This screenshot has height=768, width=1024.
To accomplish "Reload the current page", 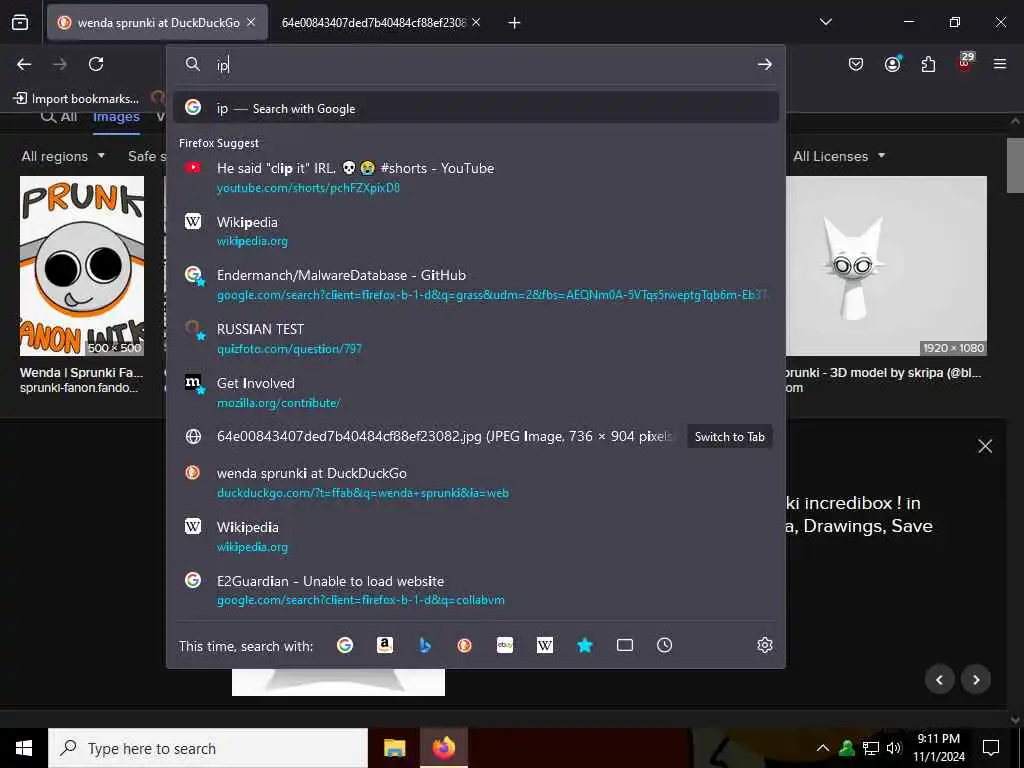I will (96, 64).
